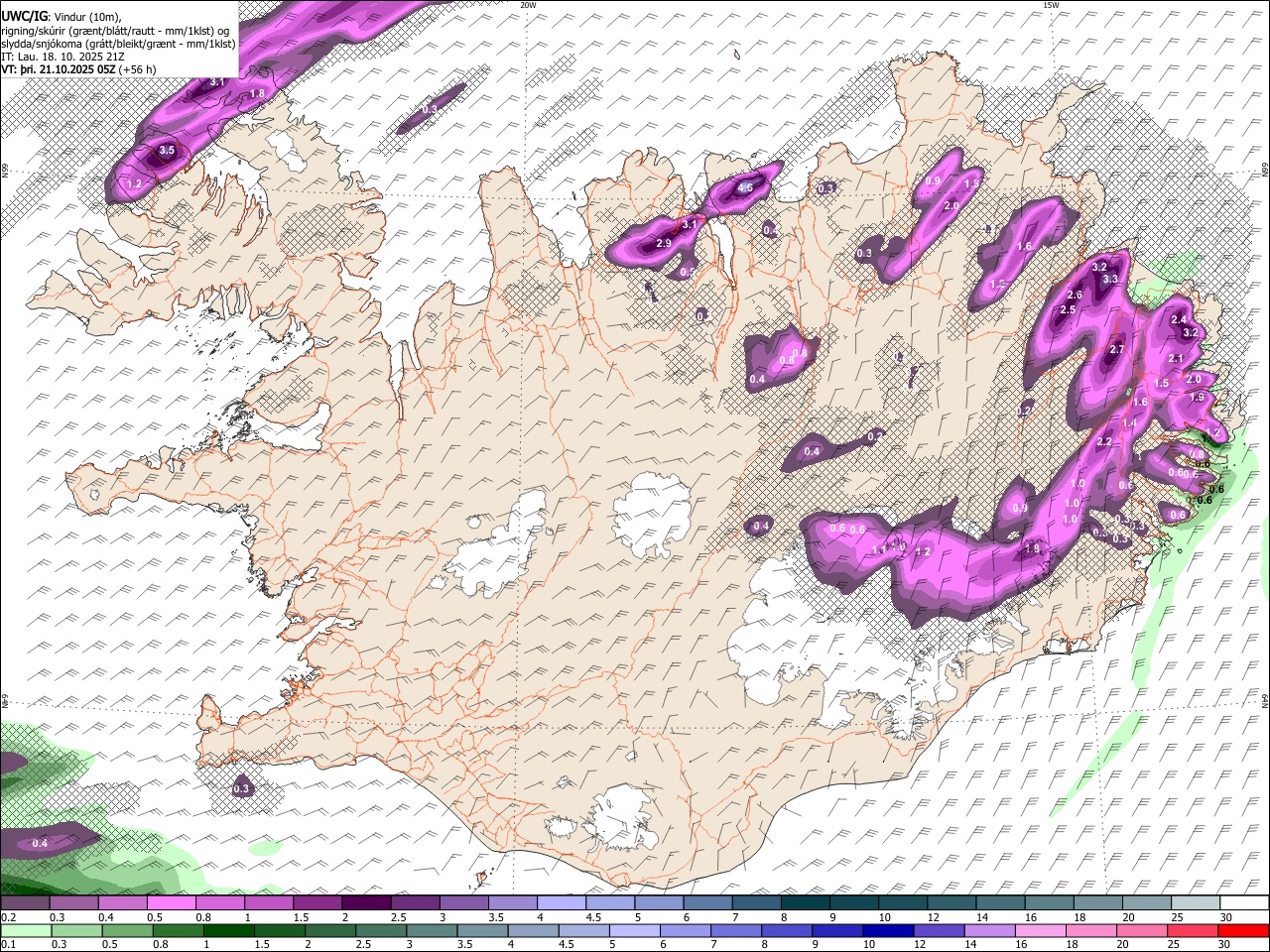
Task: Click the 2.6 snowfall value on the map
Action: (x=1075, y=296)
